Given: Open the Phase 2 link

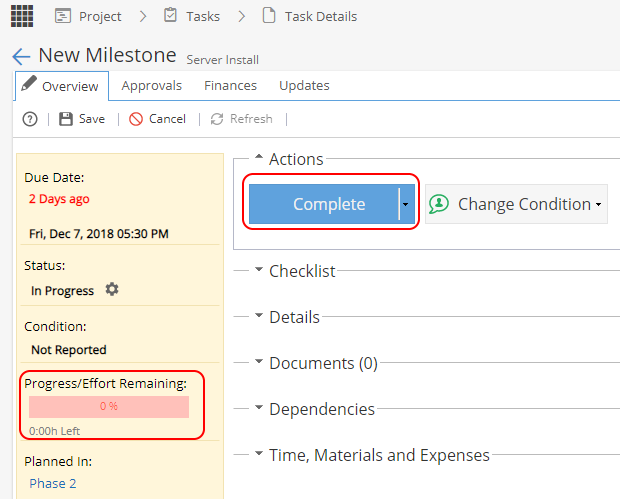Looking at the screenshot, I should [x=53, y=484].
